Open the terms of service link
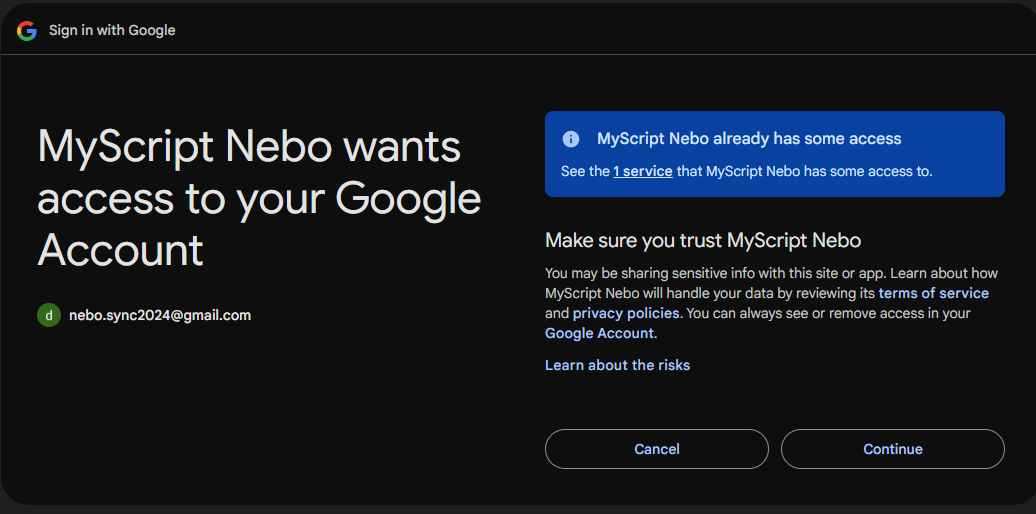1036x514 pixels. (934, 293)
